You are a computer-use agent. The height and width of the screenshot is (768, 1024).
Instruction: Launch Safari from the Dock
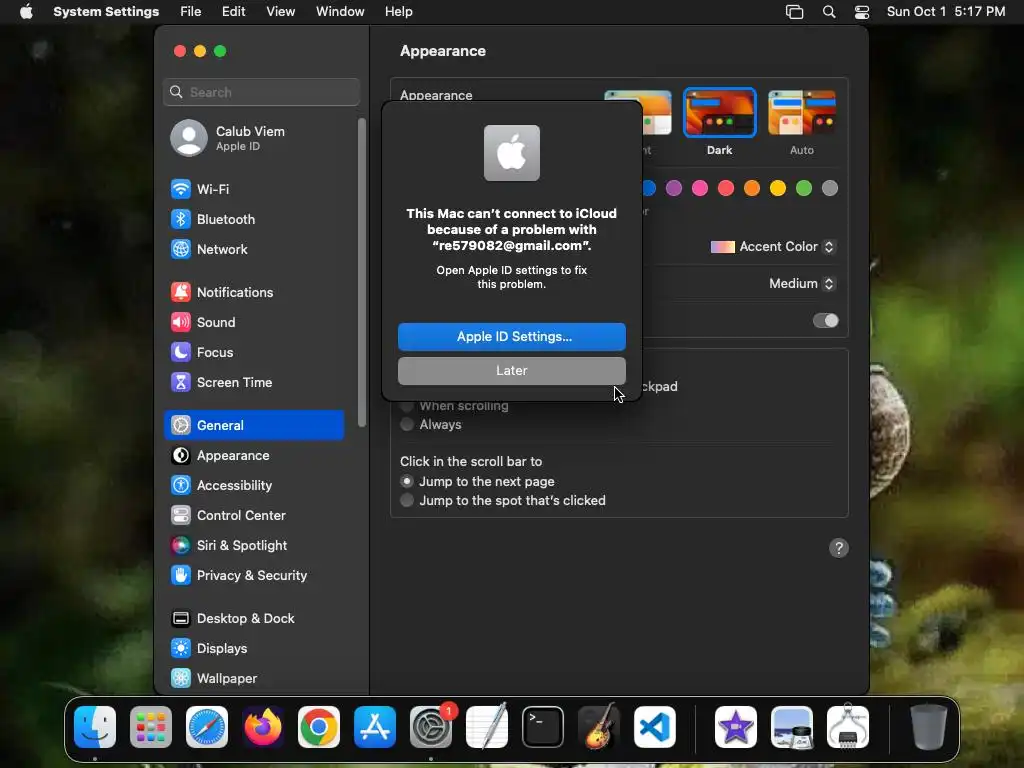pos(207,727)
